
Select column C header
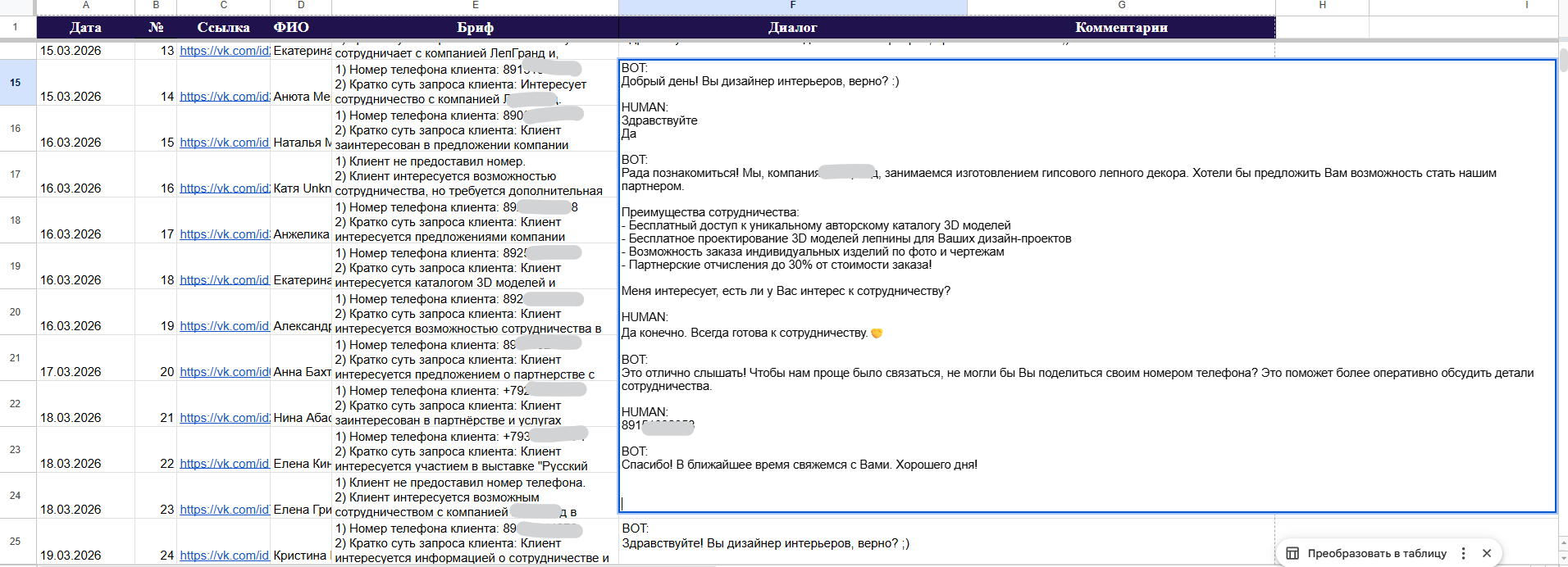(x=224, y=6)
